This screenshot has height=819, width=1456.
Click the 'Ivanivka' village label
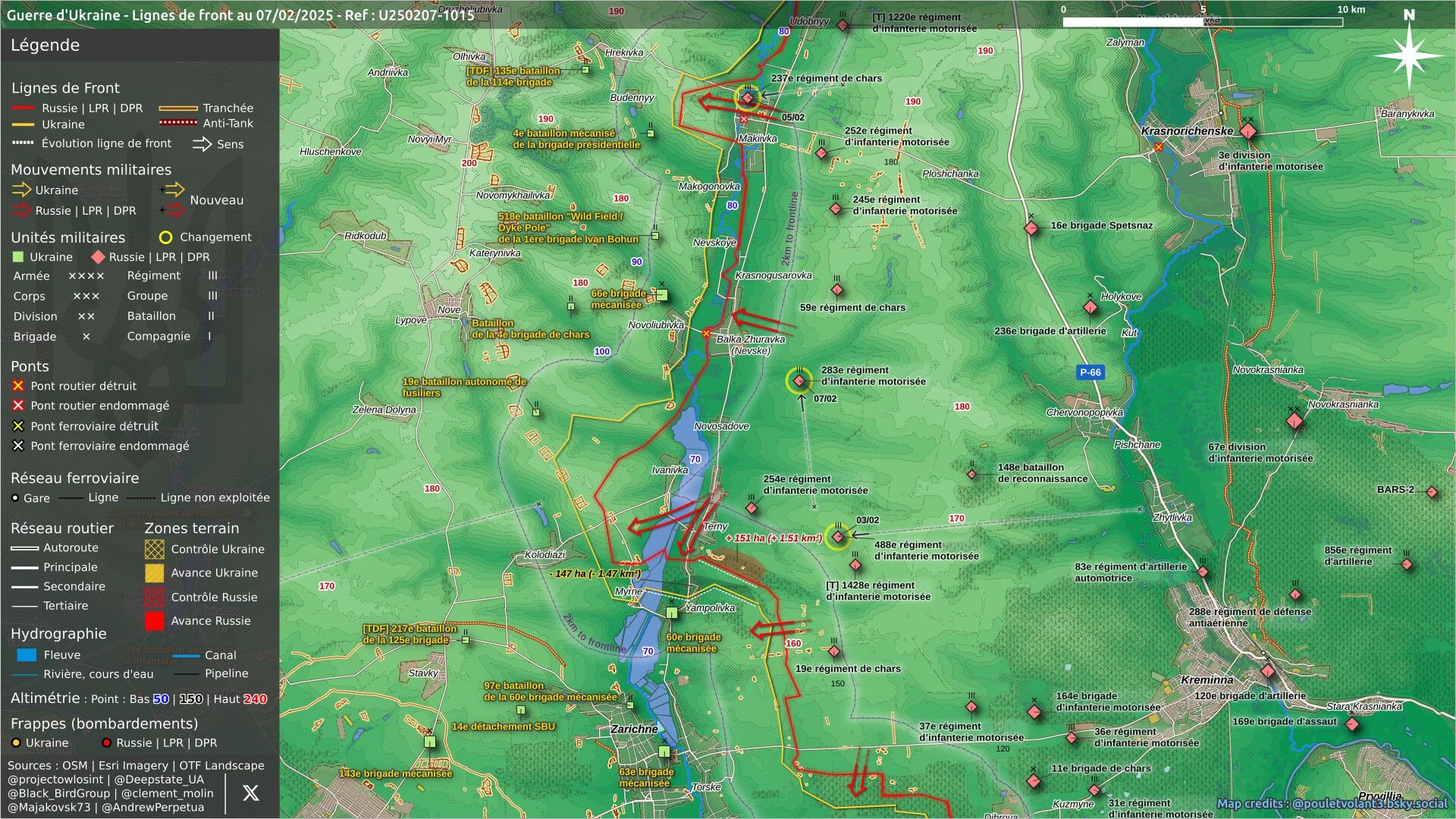(670, 470)
